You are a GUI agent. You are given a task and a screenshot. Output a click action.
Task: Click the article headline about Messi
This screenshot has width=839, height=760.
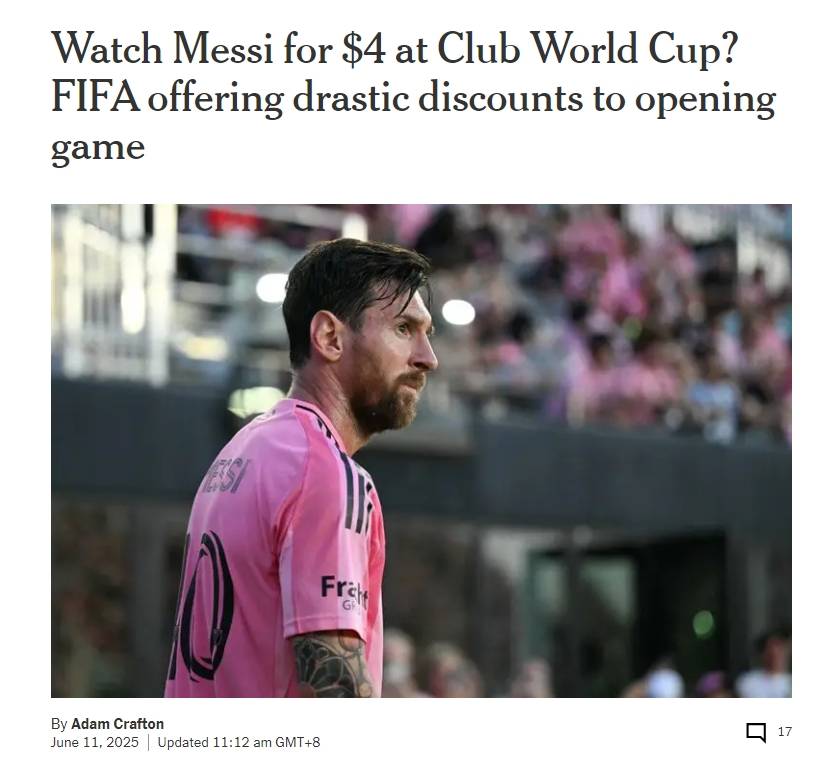tap(413, 97)
